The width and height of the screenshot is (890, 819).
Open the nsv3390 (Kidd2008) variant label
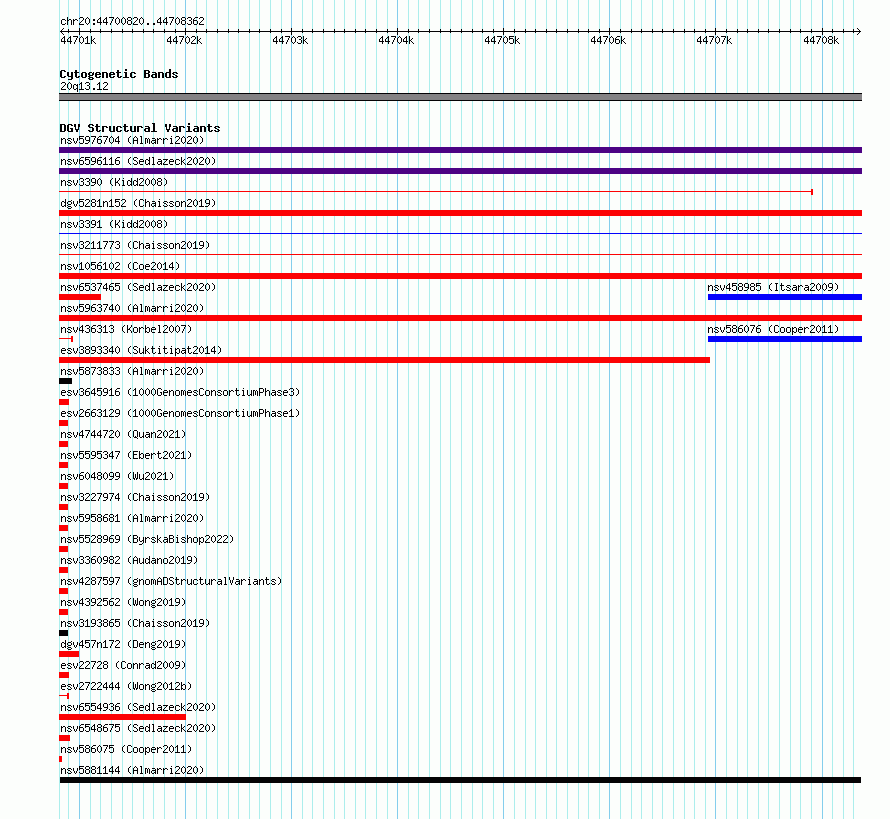click(114, 182)
